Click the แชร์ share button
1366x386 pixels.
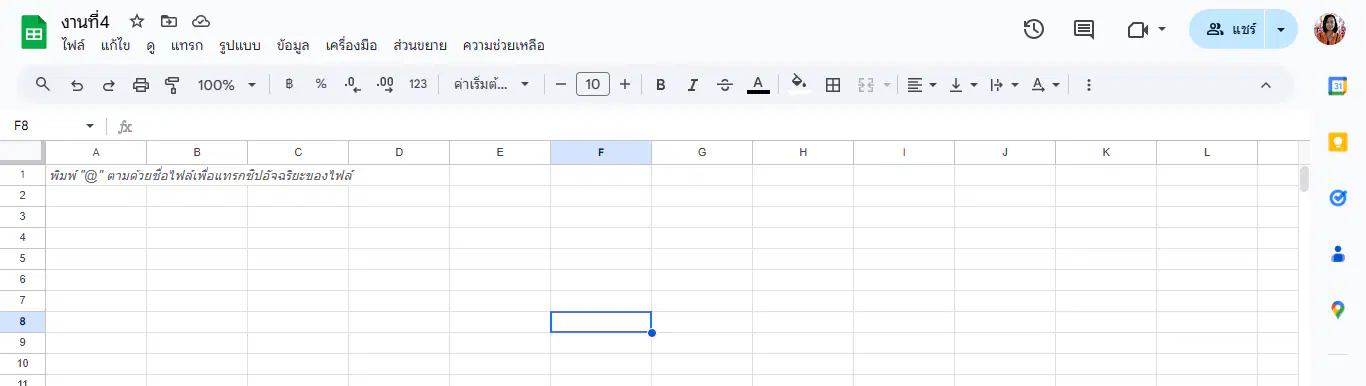click(x=1228, y=30)
